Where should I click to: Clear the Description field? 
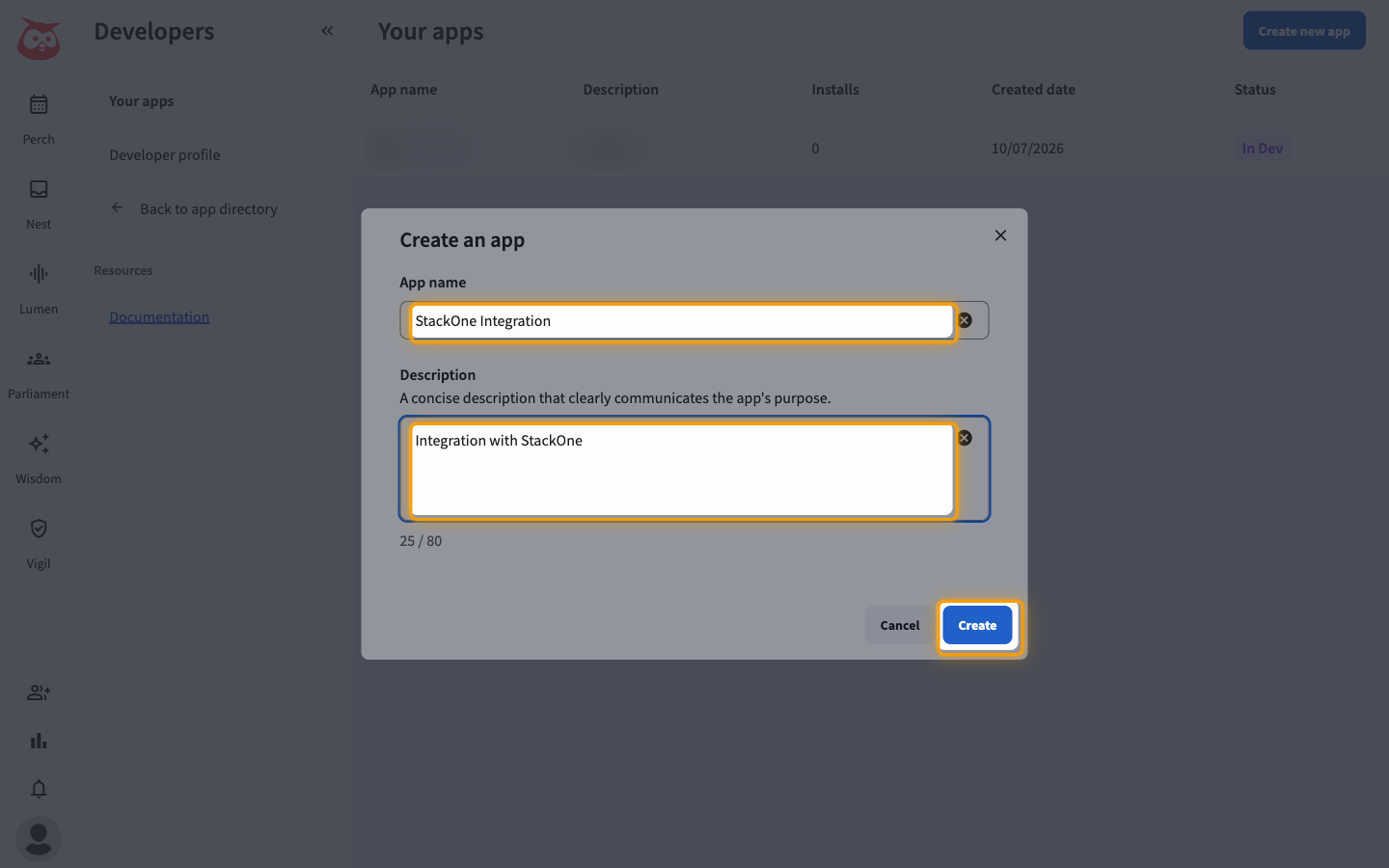[x=965, y=438]
